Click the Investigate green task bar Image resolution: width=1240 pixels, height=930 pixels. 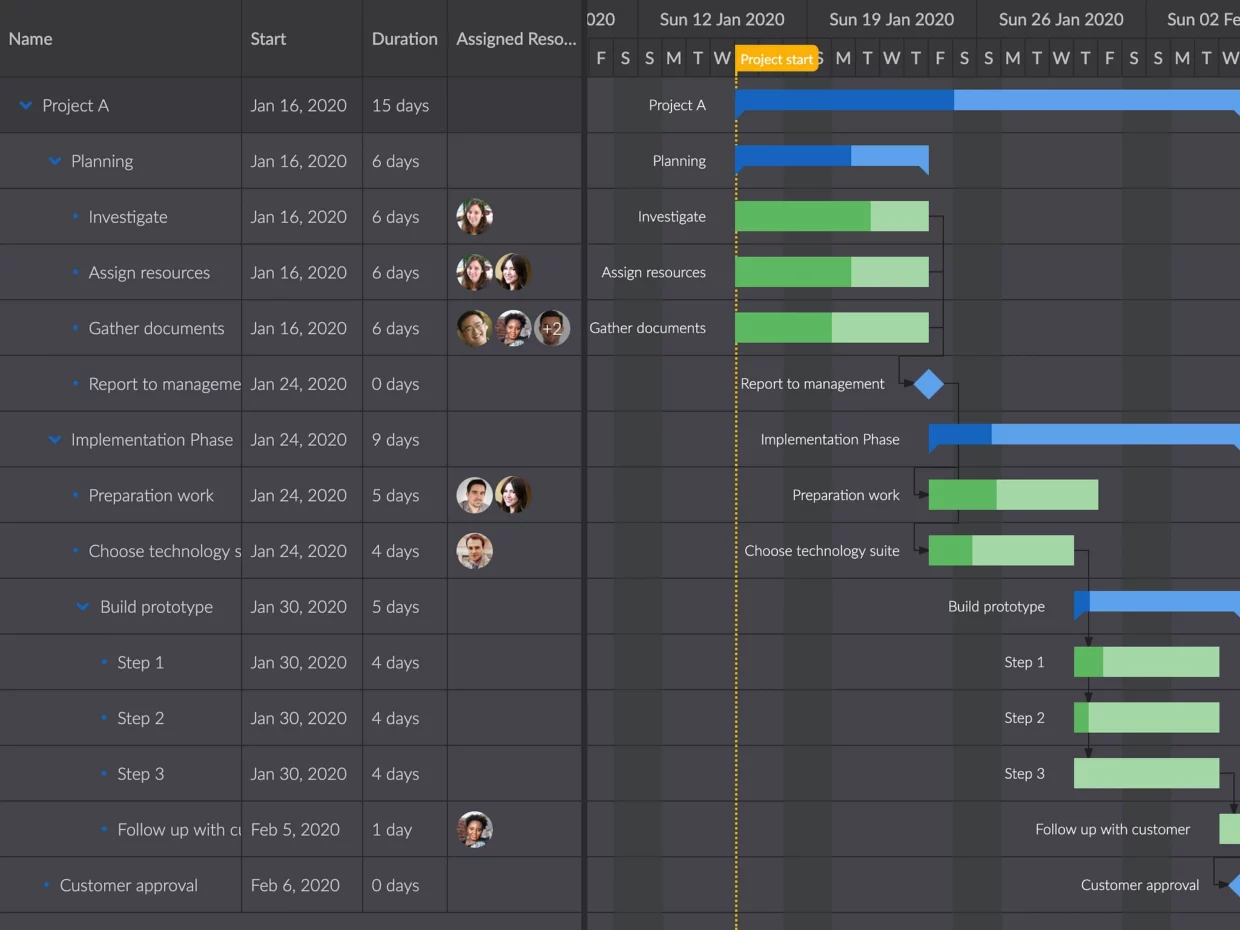[832, 216]
